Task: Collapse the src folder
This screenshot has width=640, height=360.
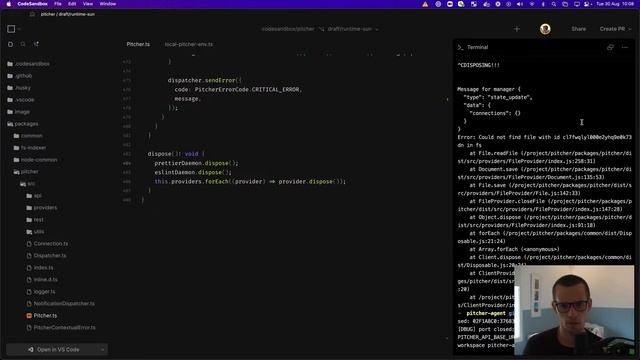Action: 27,184
